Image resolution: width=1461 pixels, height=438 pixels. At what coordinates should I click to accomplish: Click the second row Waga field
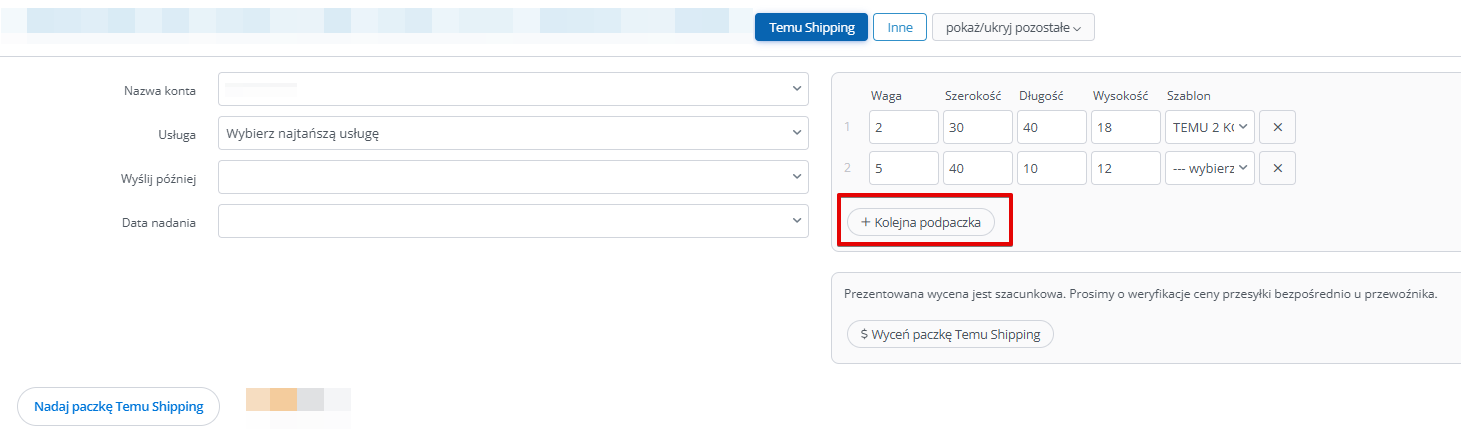[903, 169]
